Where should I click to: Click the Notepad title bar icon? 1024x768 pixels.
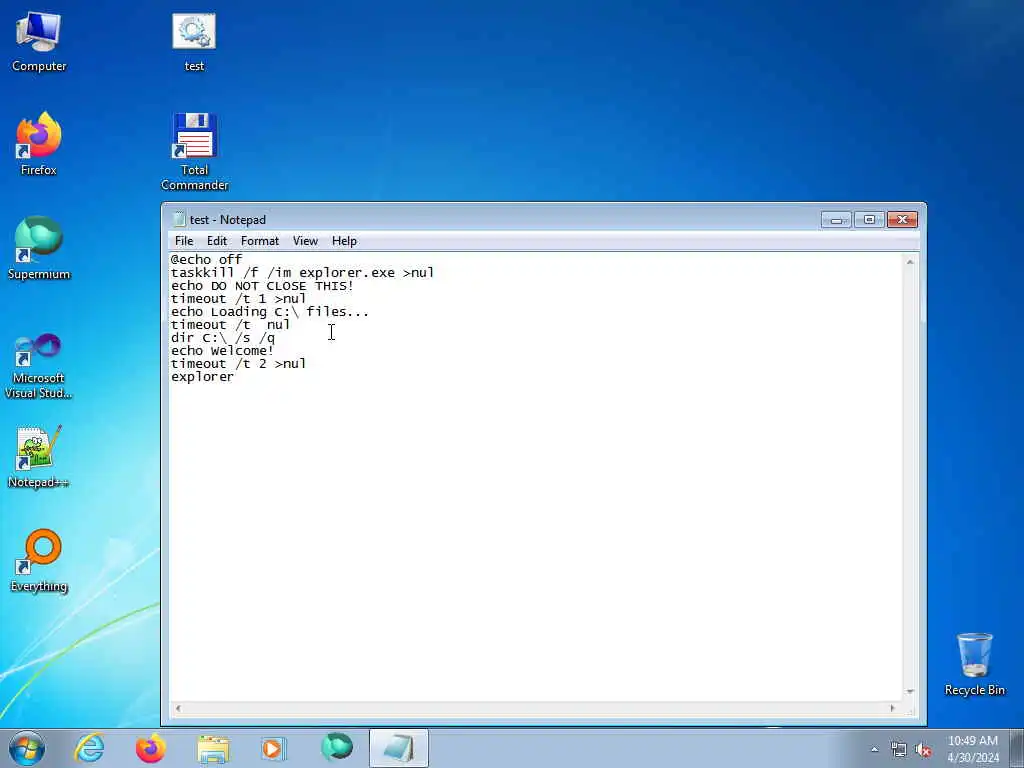[180, 219]
